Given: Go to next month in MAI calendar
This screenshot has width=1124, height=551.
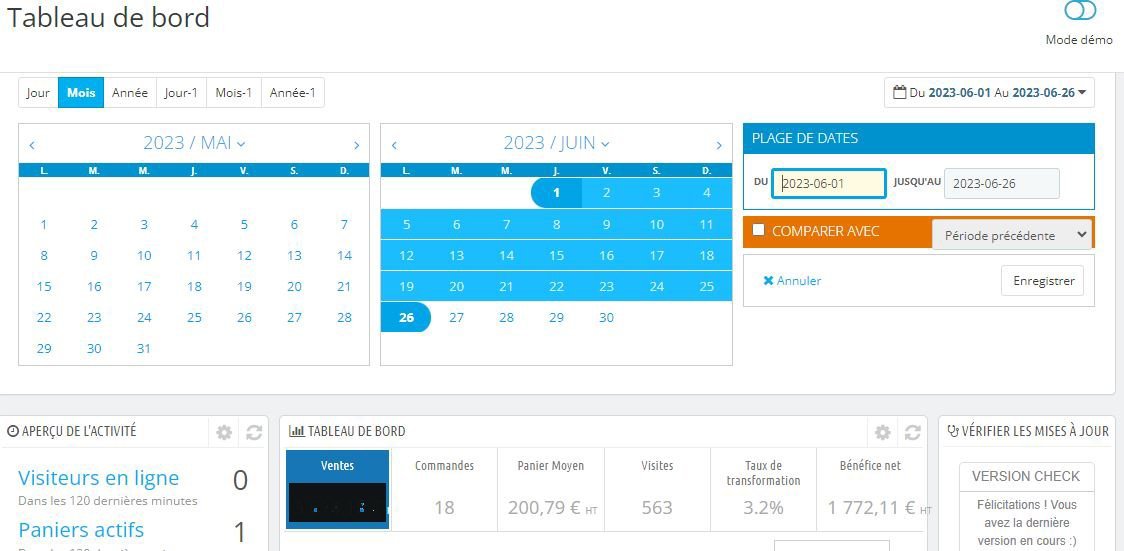Looking at the screenshot, I should [356, 145].
